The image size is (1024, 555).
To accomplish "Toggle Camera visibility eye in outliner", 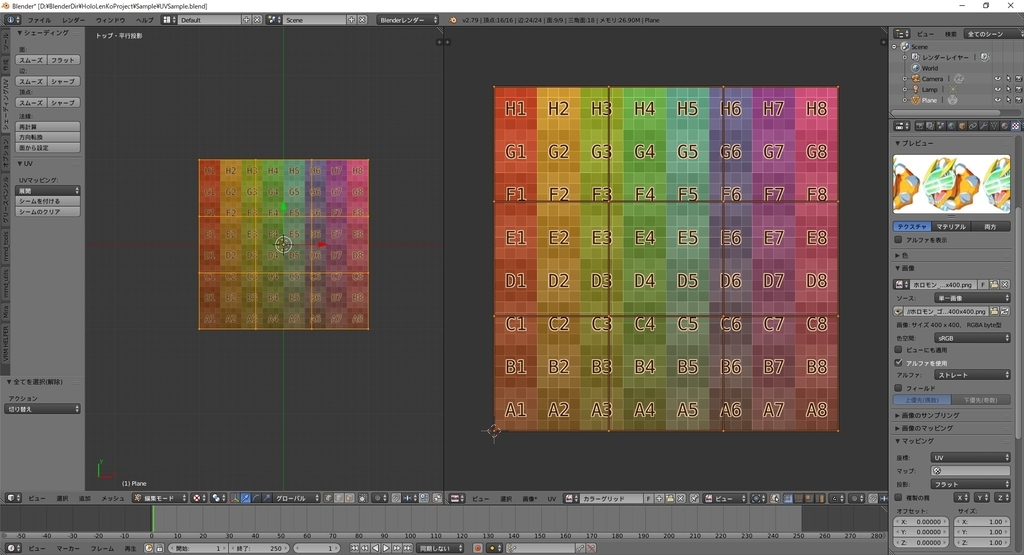I will tap(997, 79).
